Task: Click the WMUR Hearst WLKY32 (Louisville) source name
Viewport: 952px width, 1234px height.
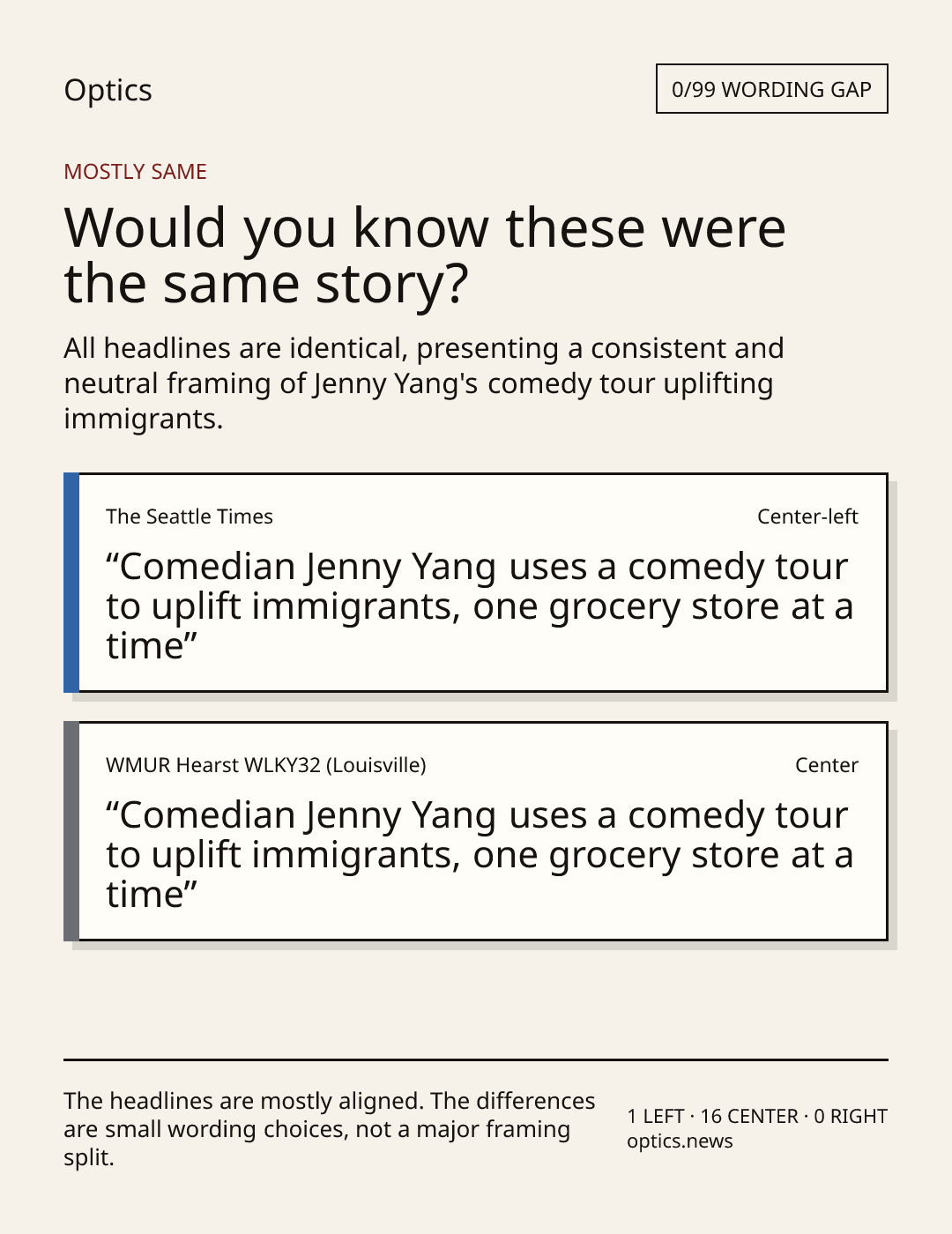Action: pos(266,765)
